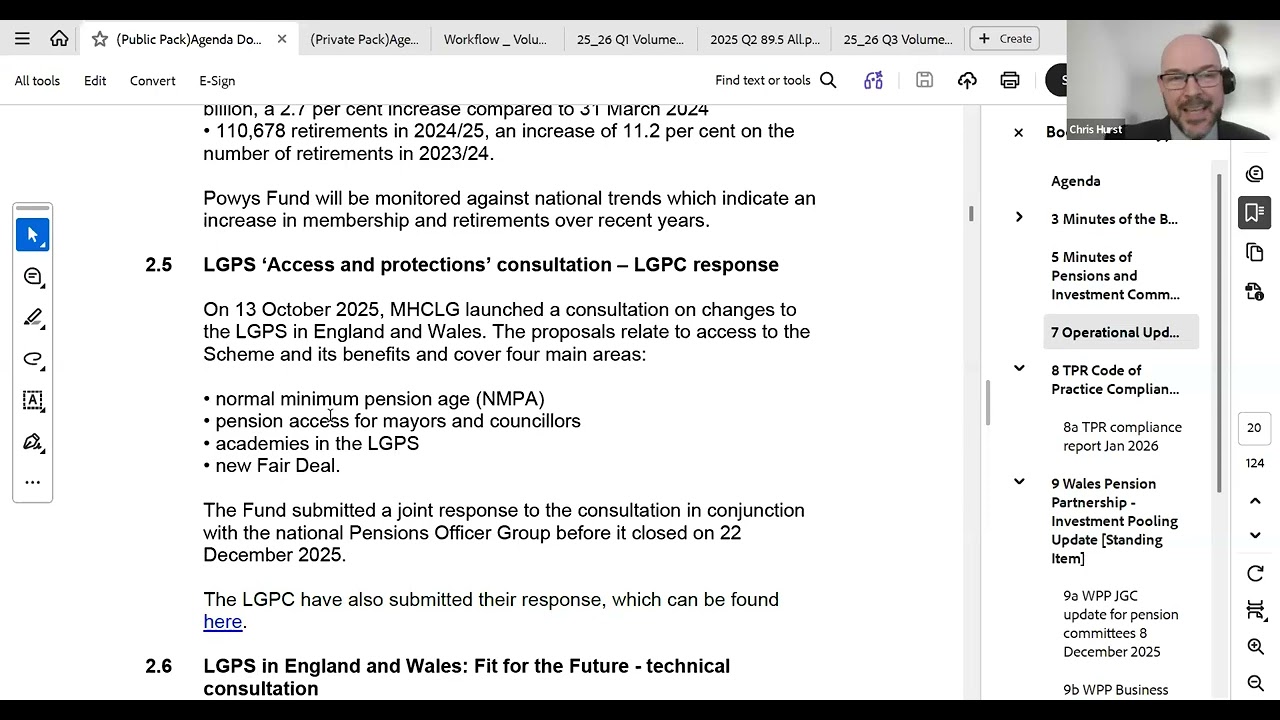Open 9a WPP JGC update bookmark
This screenshot has height=720, width=1280.
tap(1121, 624)
